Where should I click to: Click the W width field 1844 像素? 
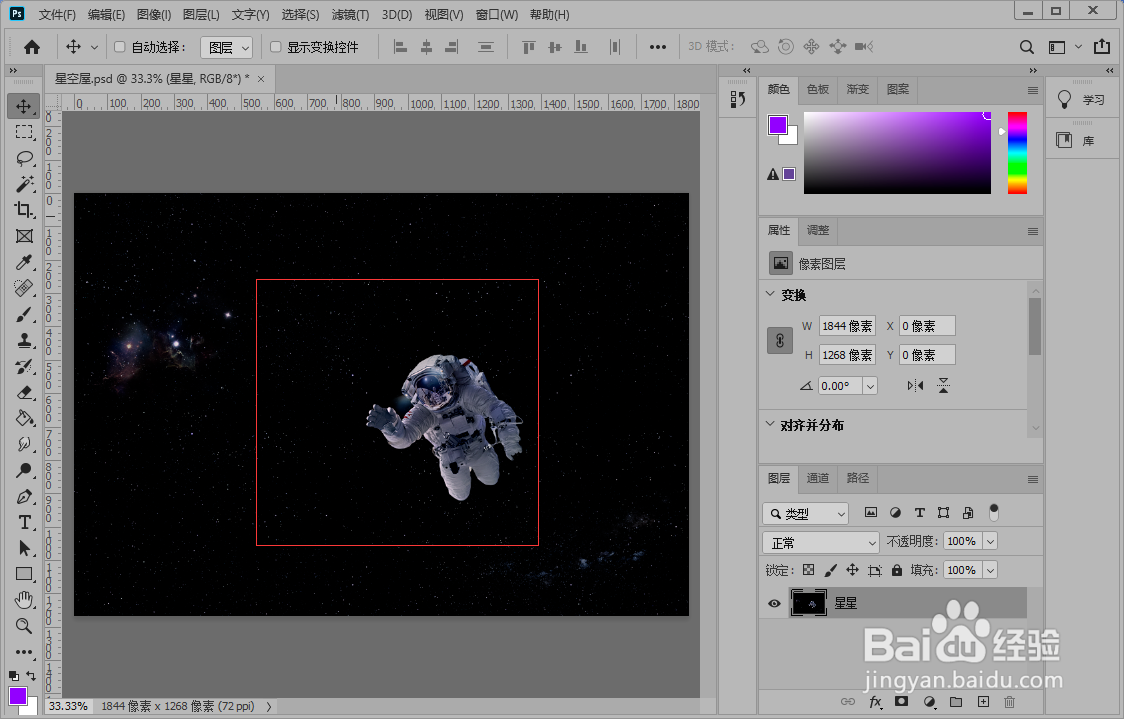tap(847, 326)
